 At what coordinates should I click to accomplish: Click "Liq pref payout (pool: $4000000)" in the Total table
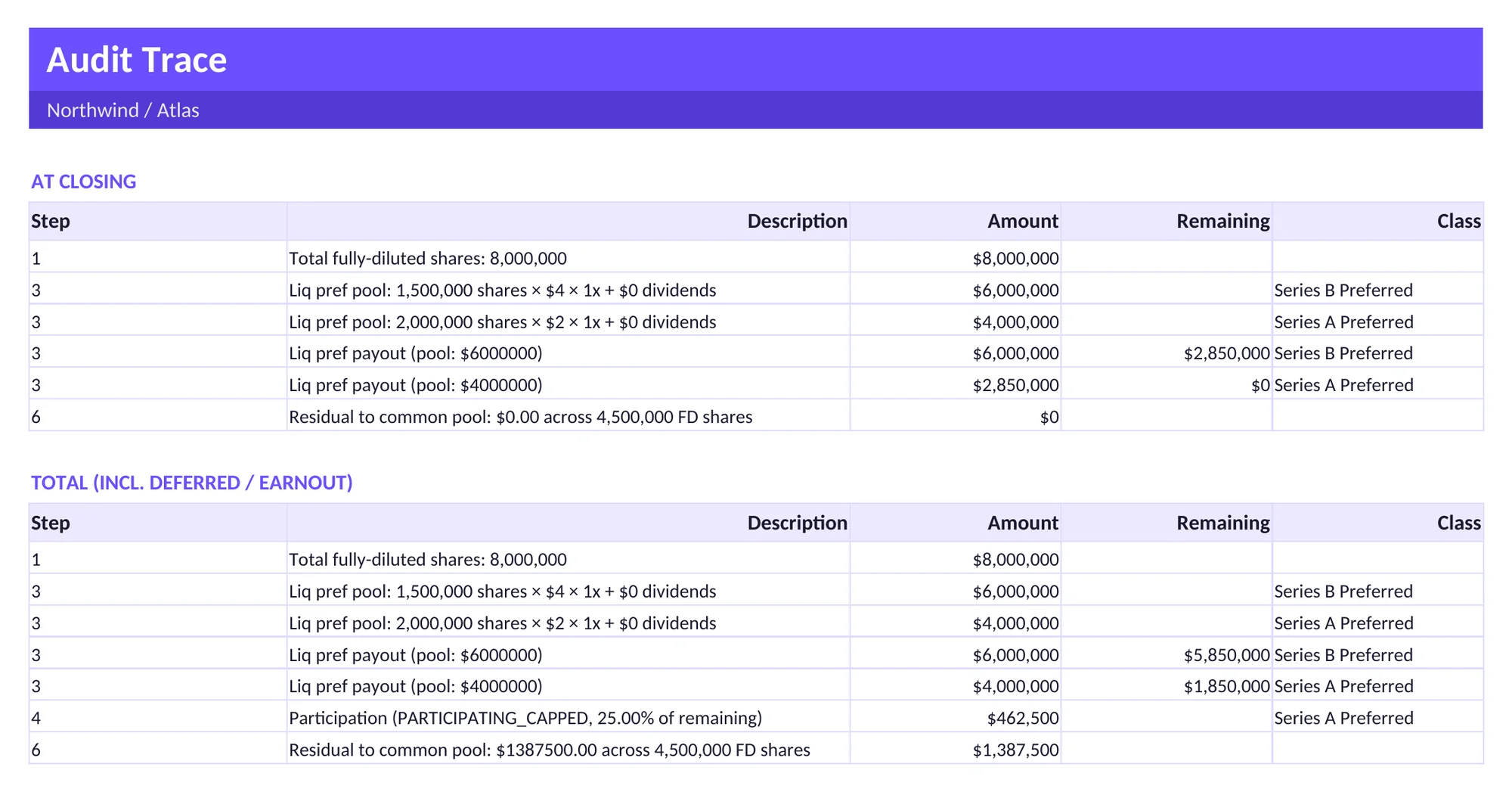point(416,686)
